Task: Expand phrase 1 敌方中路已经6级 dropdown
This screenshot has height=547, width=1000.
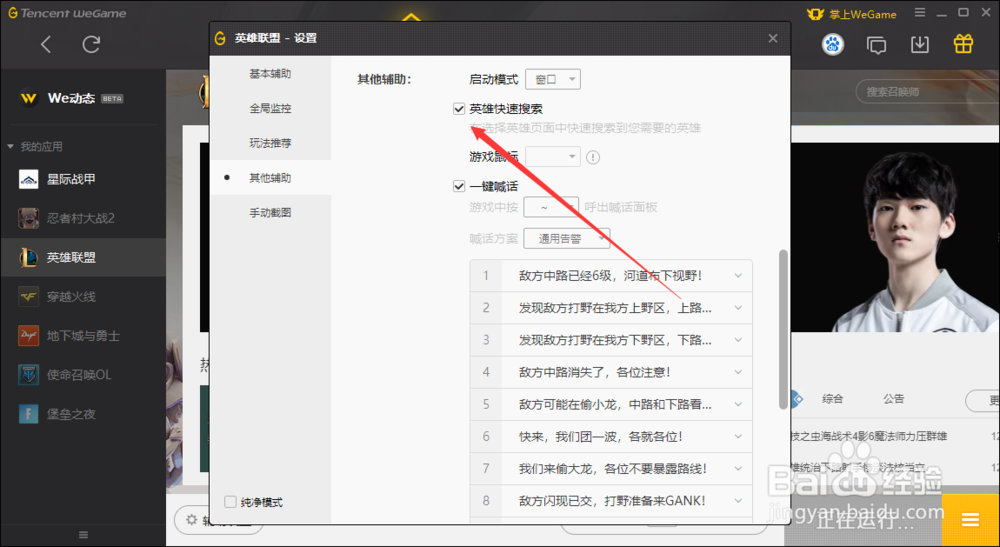Action: pos(738,275)
